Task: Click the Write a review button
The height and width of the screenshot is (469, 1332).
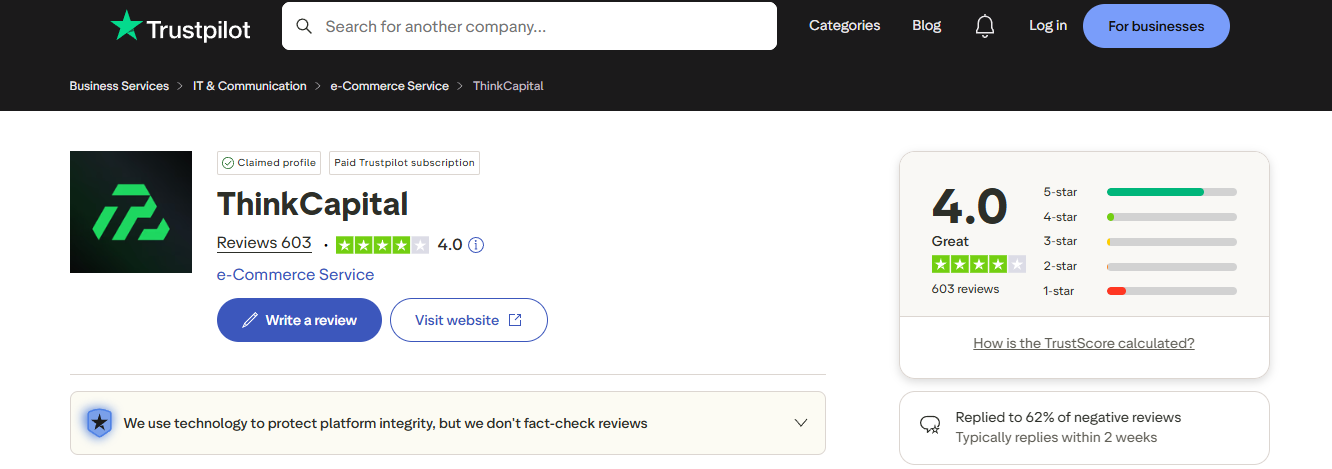Action: coord(299,320)
